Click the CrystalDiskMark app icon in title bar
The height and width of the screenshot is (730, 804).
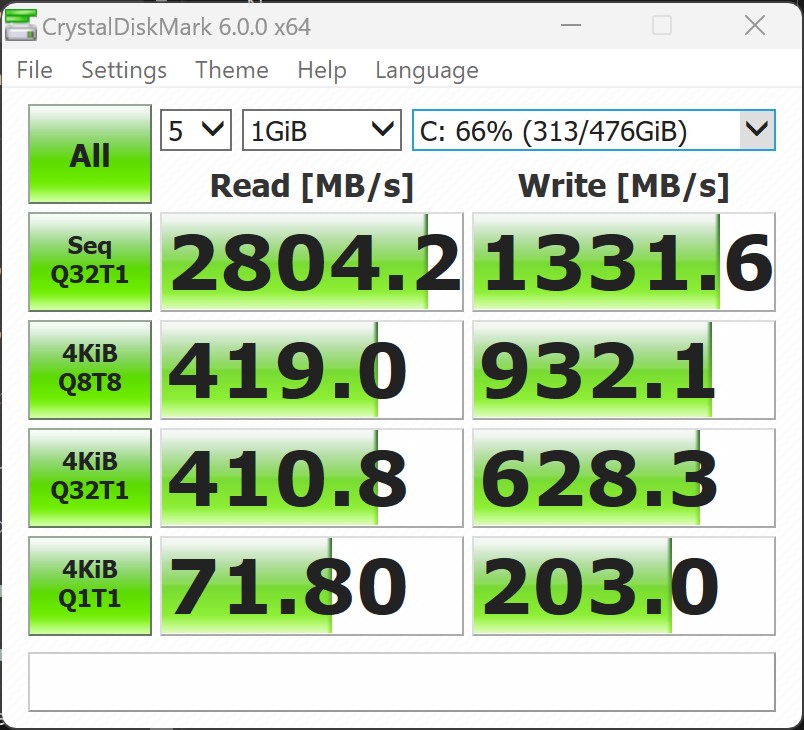[x=21, y=25]
